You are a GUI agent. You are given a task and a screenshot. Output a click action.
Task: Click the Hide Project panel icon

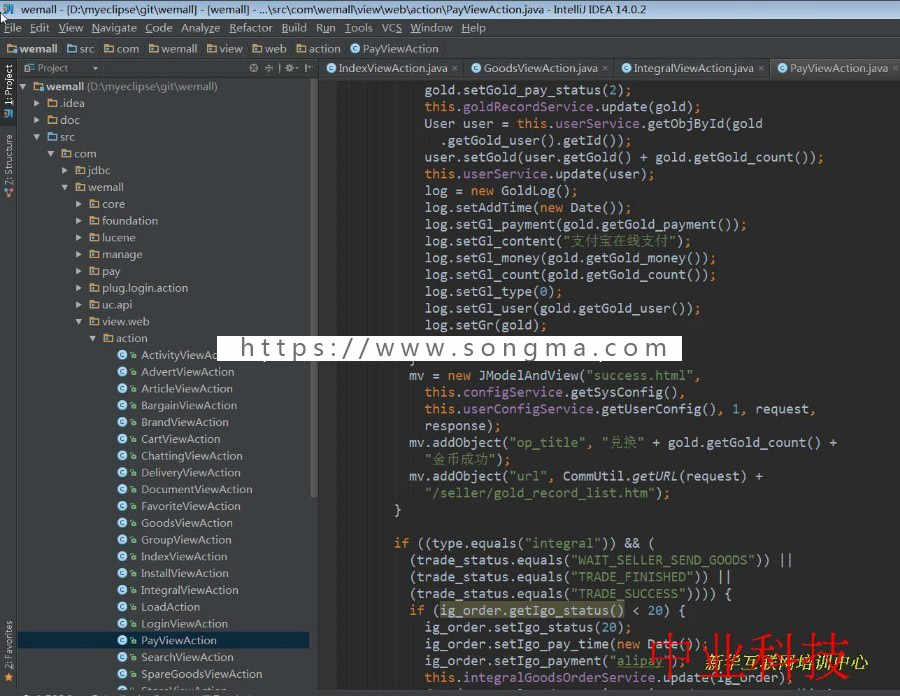pos(308,68)
